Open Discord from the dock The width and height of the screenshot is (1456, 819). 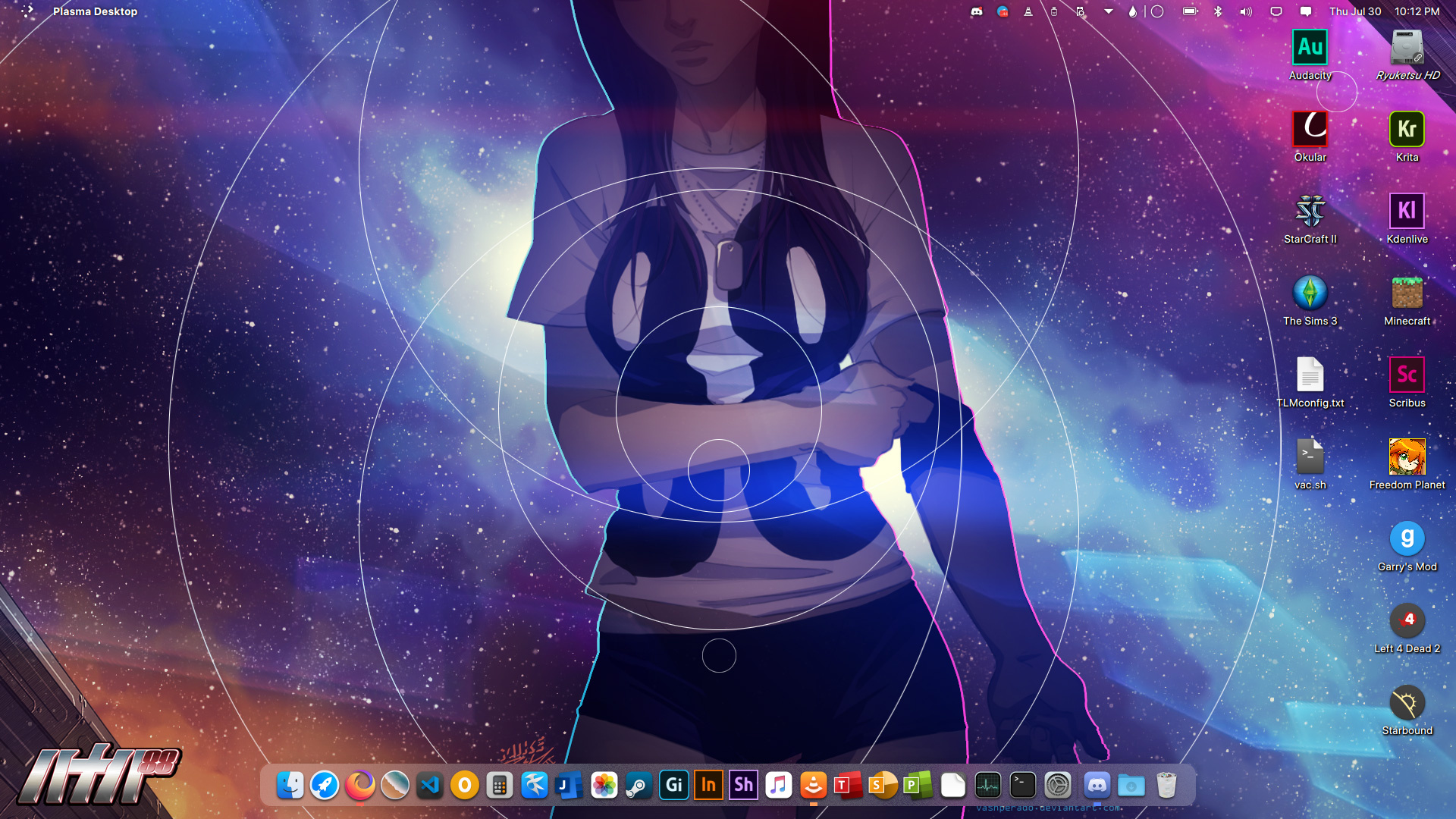click(1097, 786)
